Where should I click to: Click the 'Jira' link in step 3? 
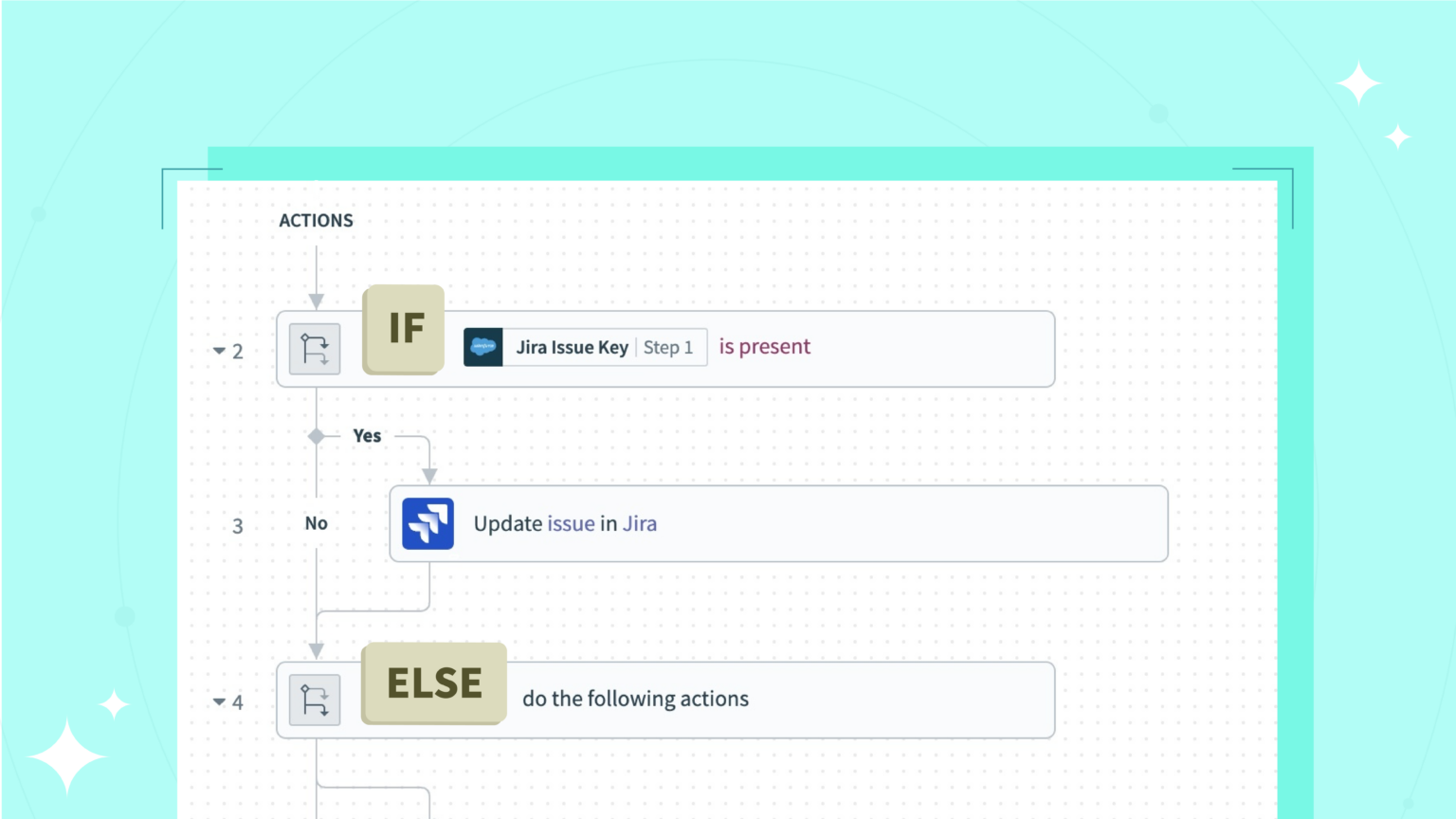point(641,523)
